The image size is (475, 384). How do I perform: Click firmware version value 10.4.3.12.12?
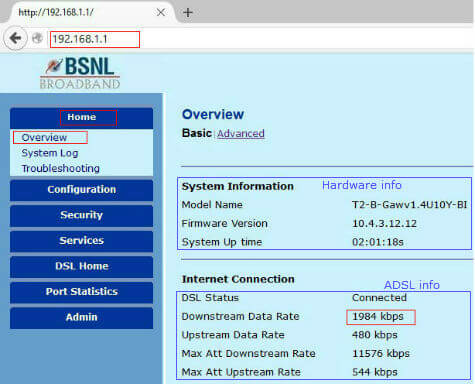coord(384,223)
